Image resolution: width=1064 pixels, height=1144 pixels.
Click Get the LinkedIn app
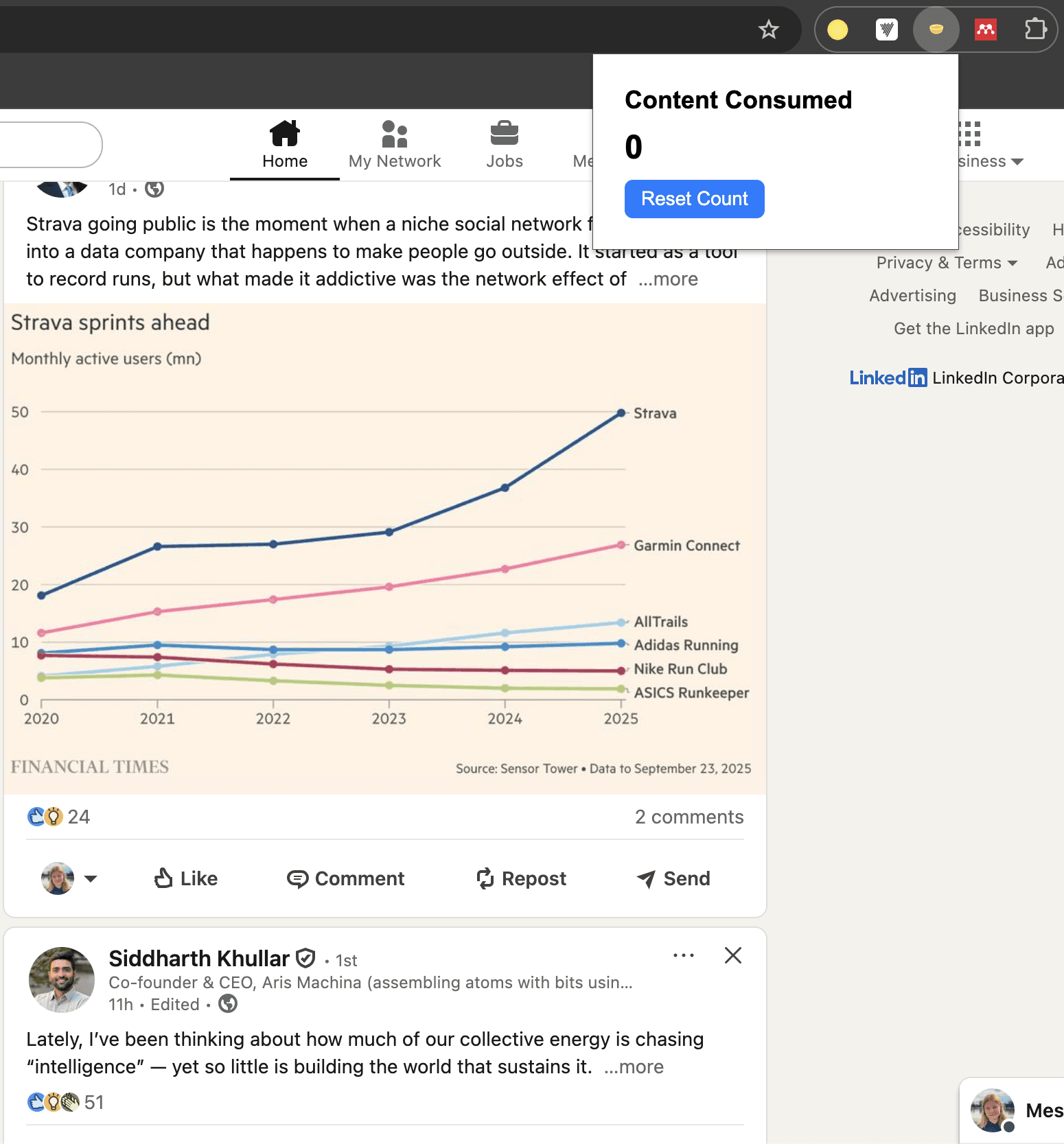point(973,329)
